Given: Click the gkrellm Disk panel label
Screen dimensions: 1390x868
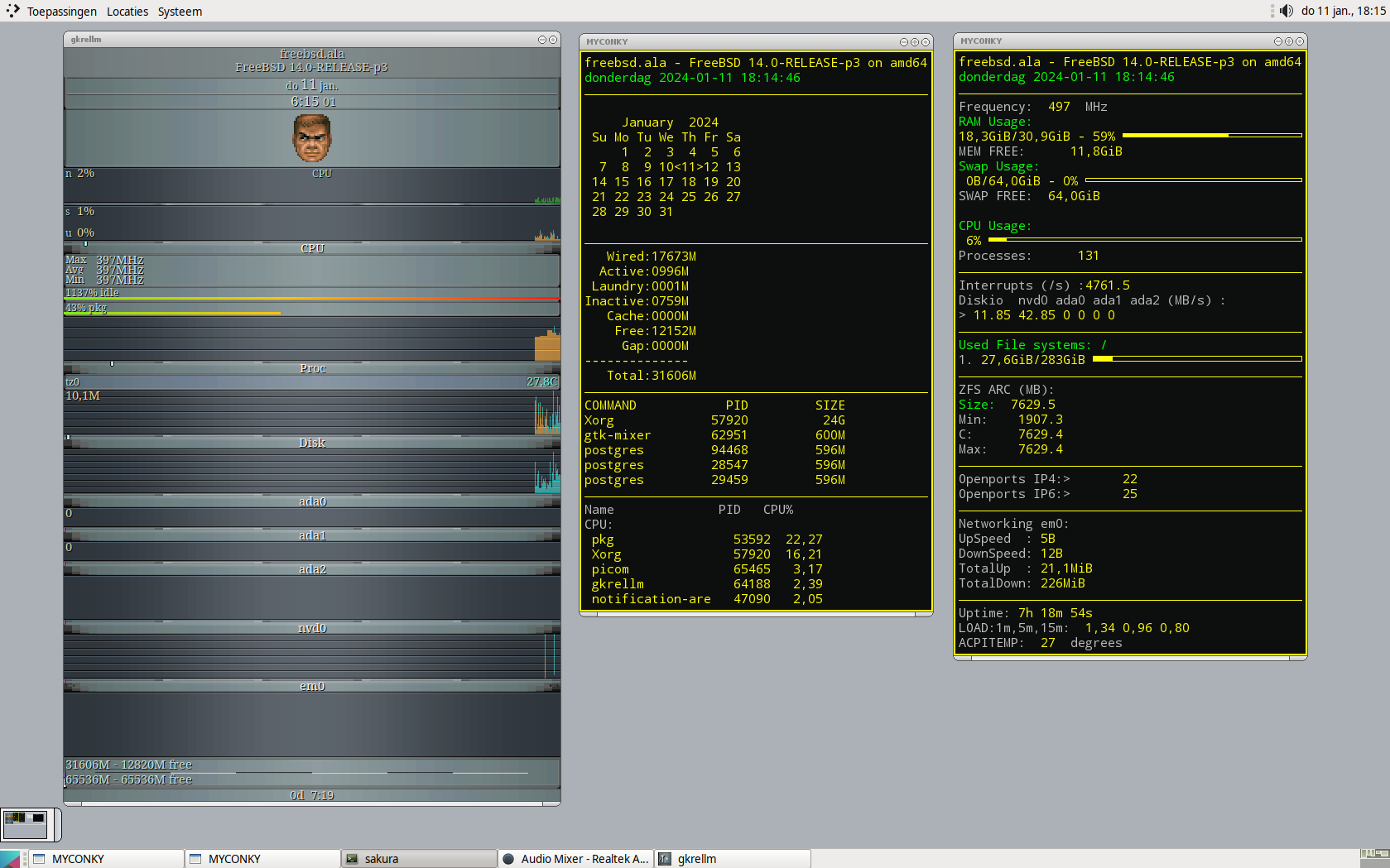Looking at the screenshot, I should pyautogui.click(x=312, y=443).
